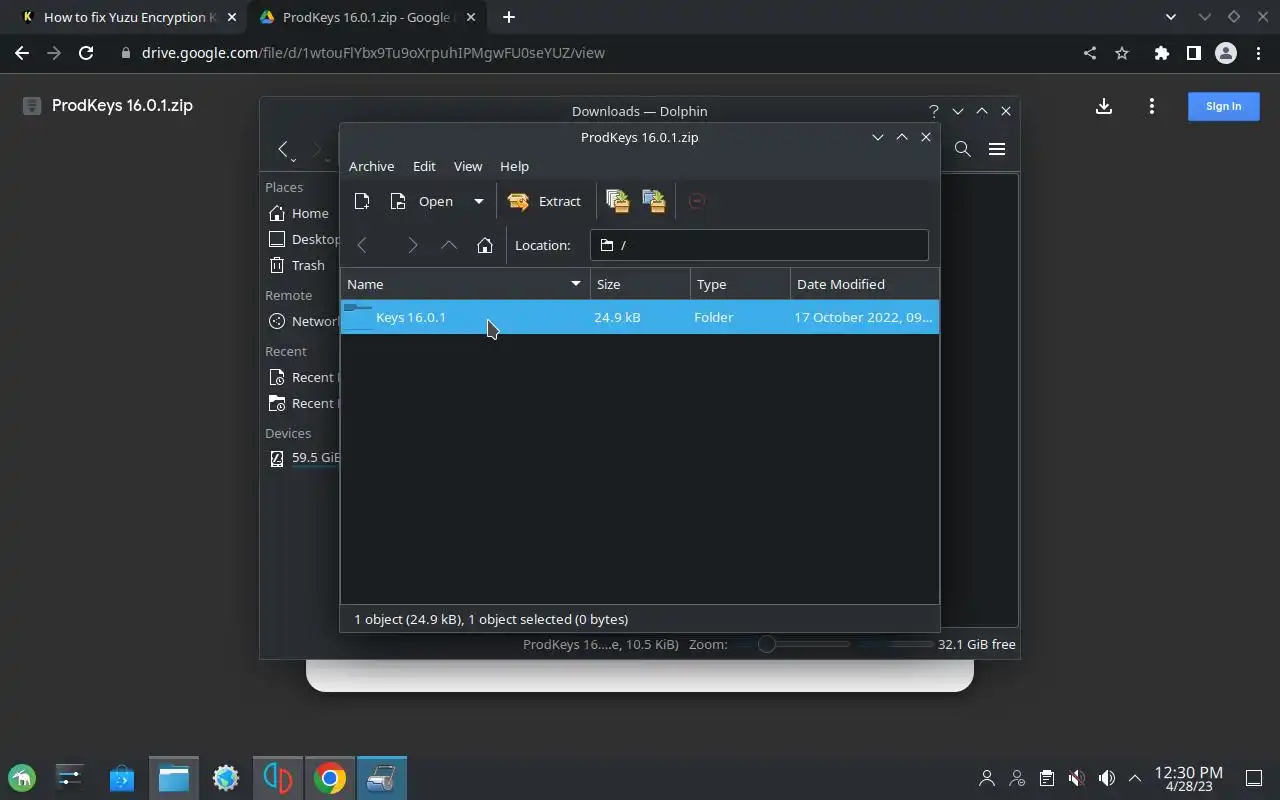Click the 17 October 2022 date cell
Image resolution: width=1280 pixels, height=800 pixels.
(863, 317)
